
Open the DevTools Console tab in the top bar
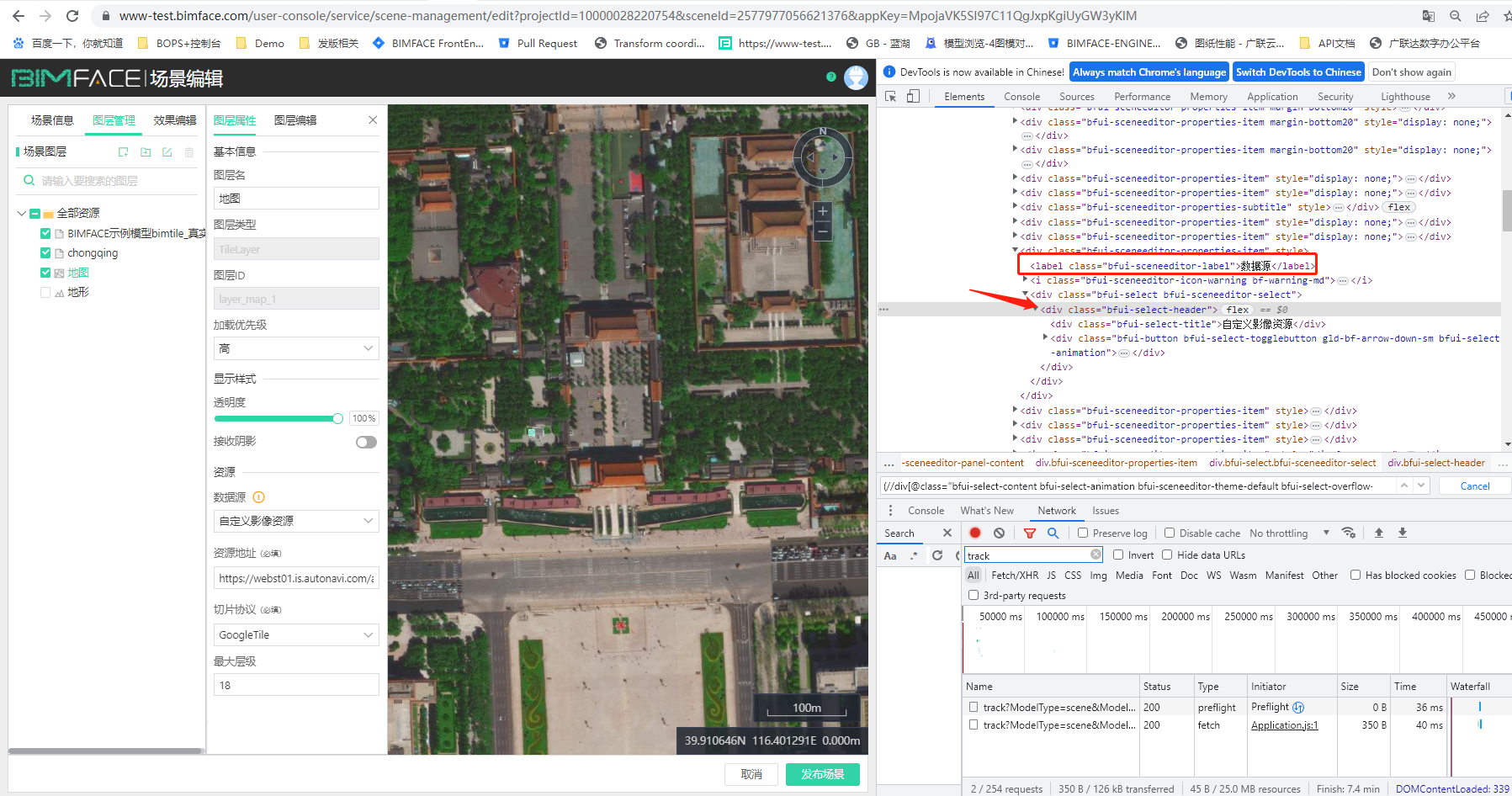point(1021,97)
